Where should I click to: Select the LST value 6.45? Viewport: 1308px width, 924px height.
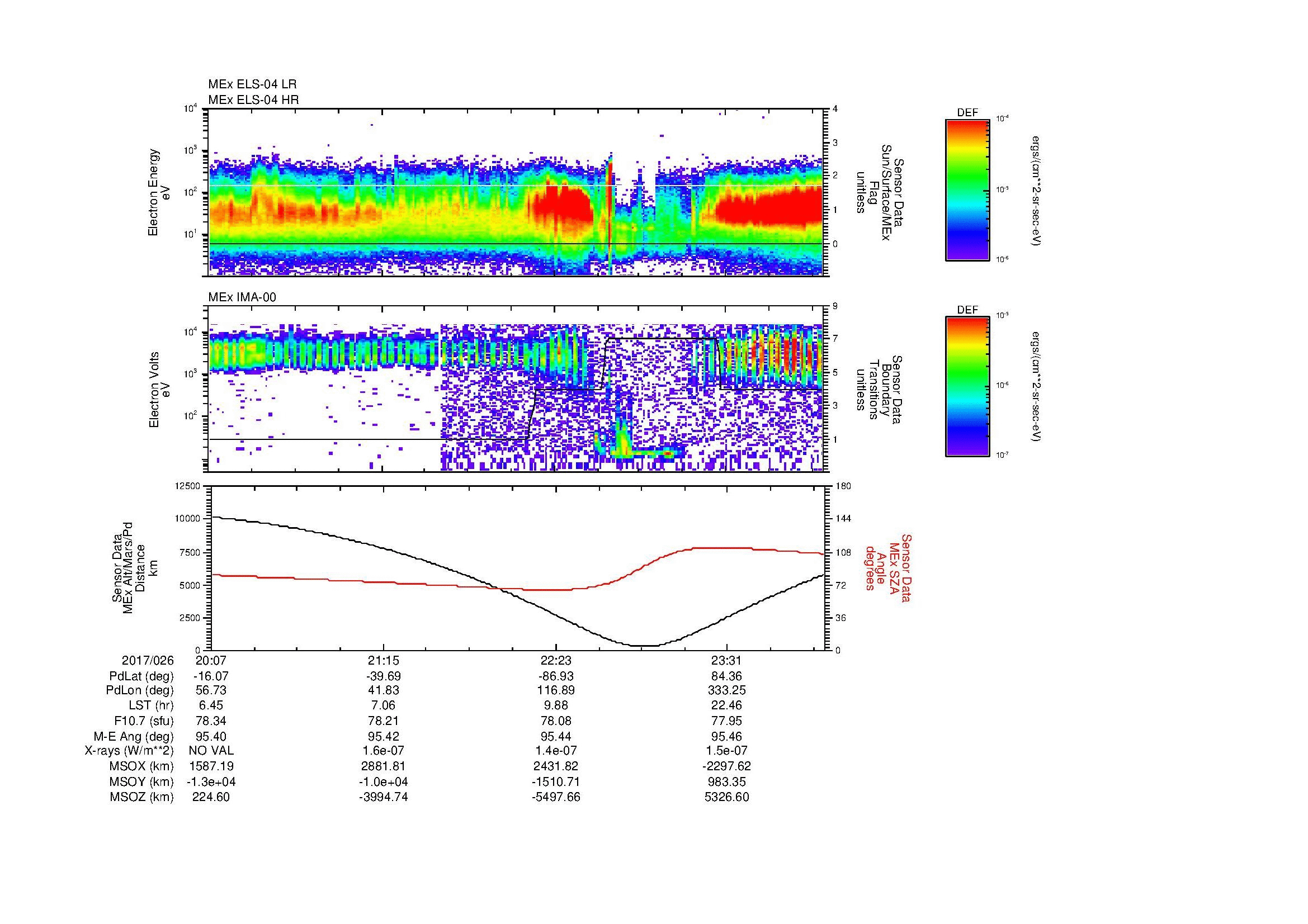pyautogui.click(x=211, y=706)
